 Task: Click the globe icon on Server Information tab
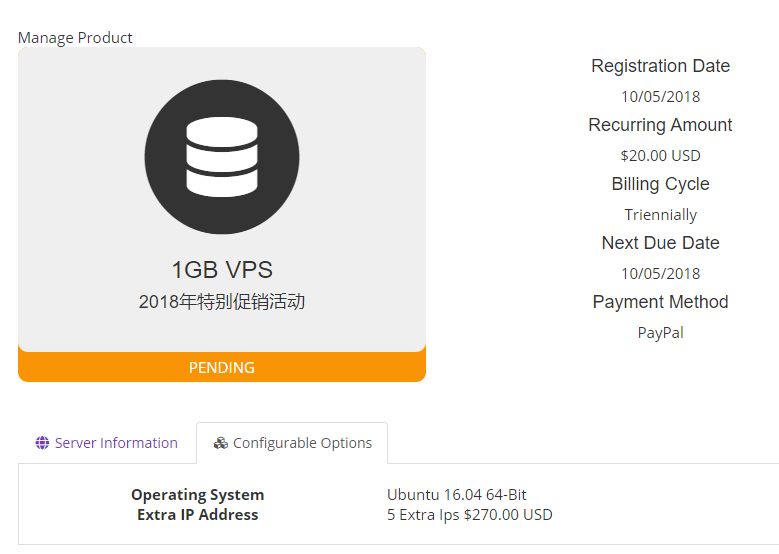click(x=42, y=443)
